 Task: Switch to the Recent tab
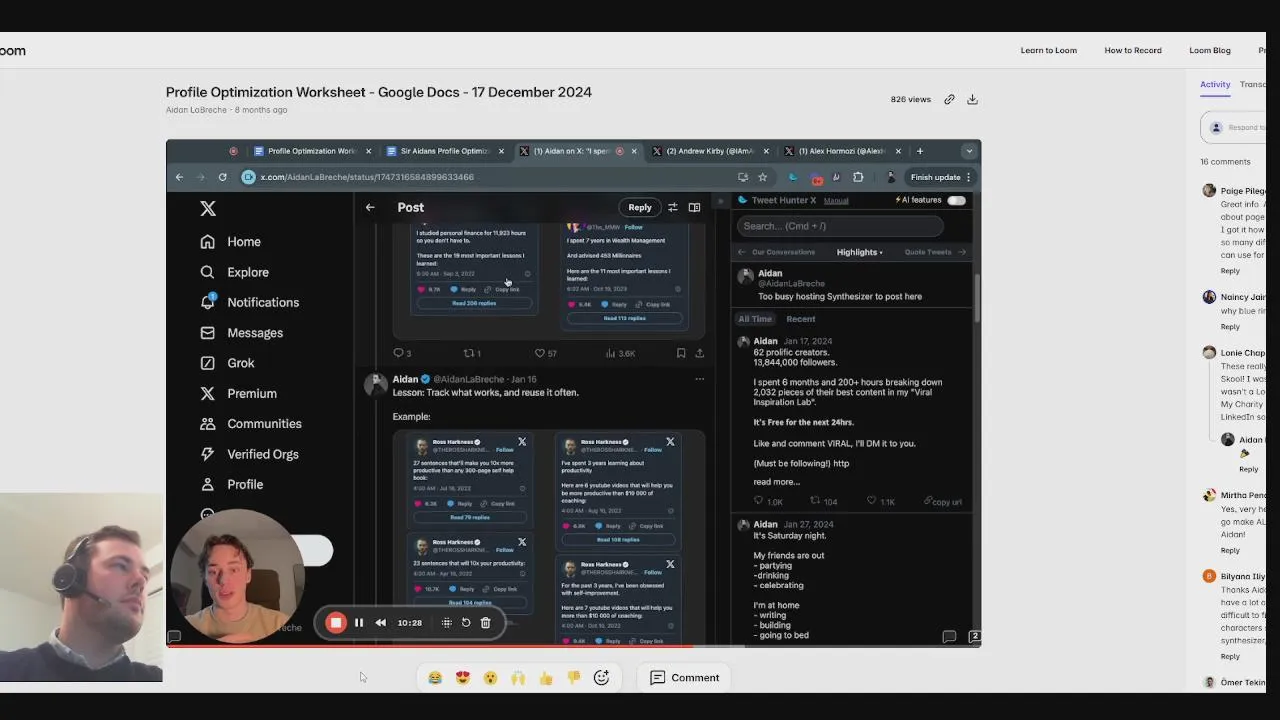click(x=801, y=319)
